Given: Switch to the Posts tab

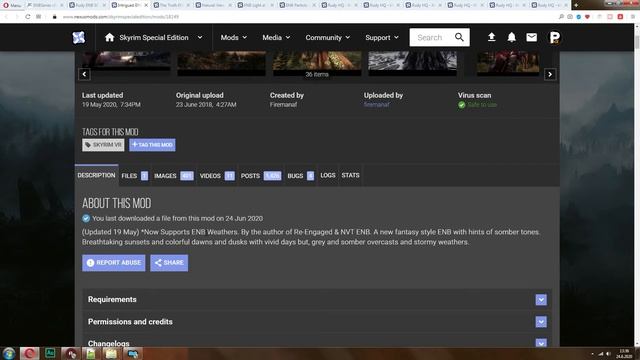Looking at the screenshot, I should [x=260, y=176].
